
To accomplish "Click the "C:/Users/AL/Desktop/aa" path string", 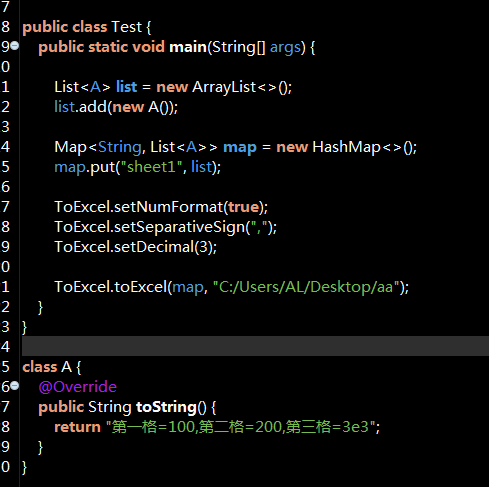I will pyautogui.click(x=306, y=287).
